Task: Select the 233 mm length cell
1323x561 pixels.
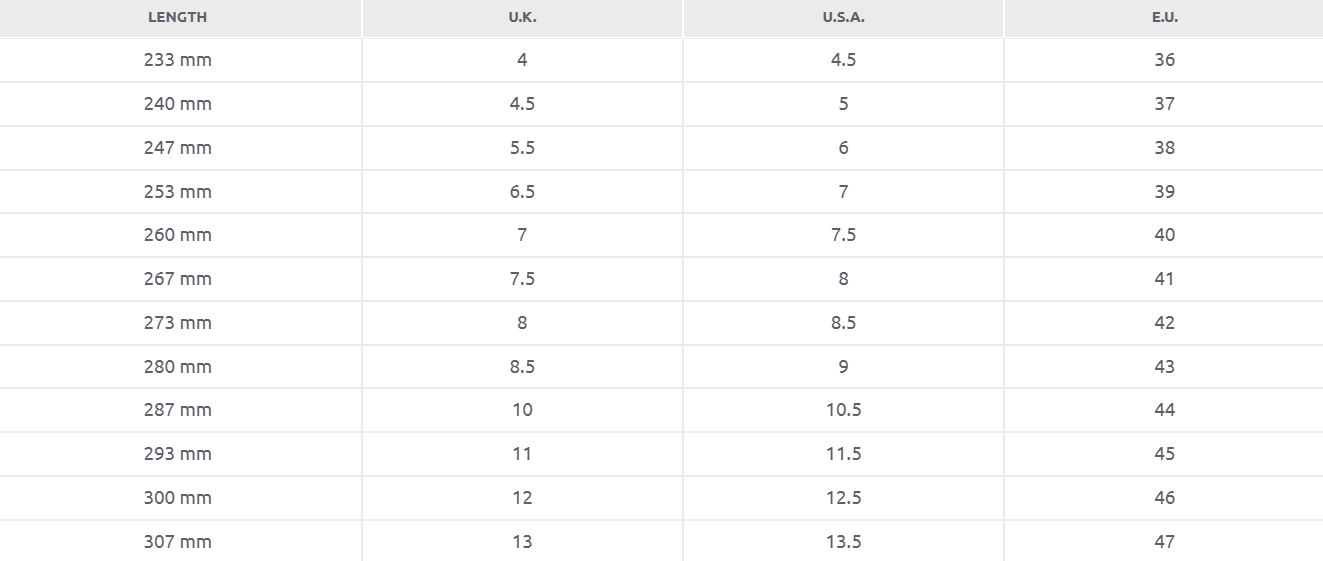Action: pyautogui.click(x=178, y=60)
